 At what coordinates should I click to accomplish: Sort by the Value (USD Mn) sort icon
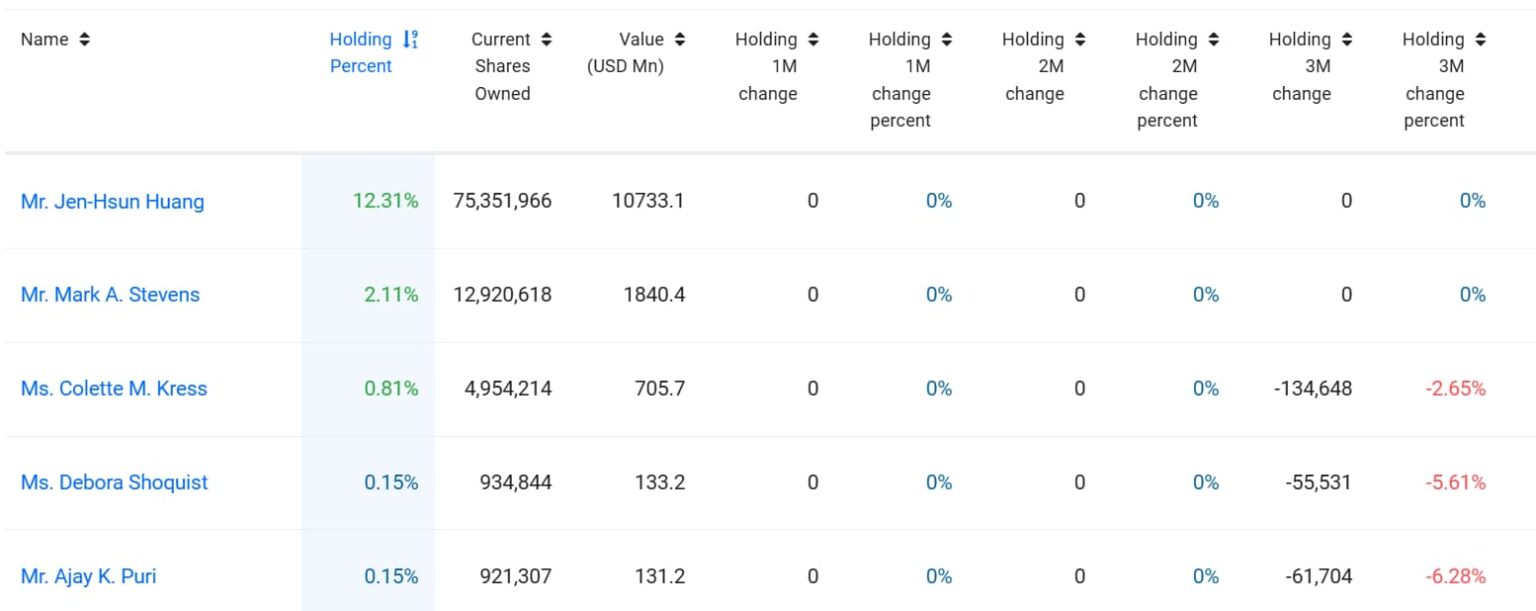tap(679, 39)
